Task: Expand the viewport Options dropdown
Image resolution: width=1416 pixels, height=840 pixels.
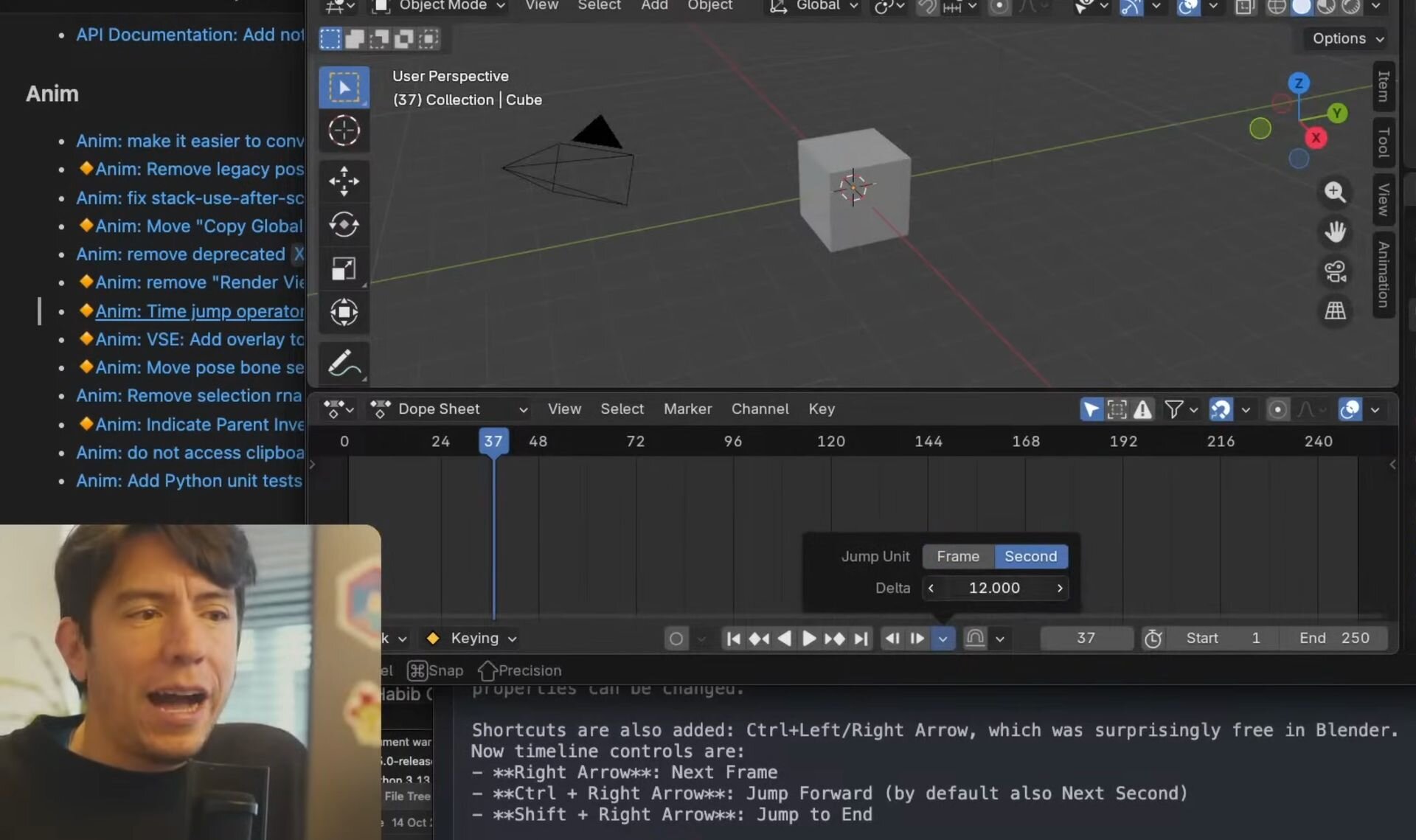Action: tap(1347, 38)
